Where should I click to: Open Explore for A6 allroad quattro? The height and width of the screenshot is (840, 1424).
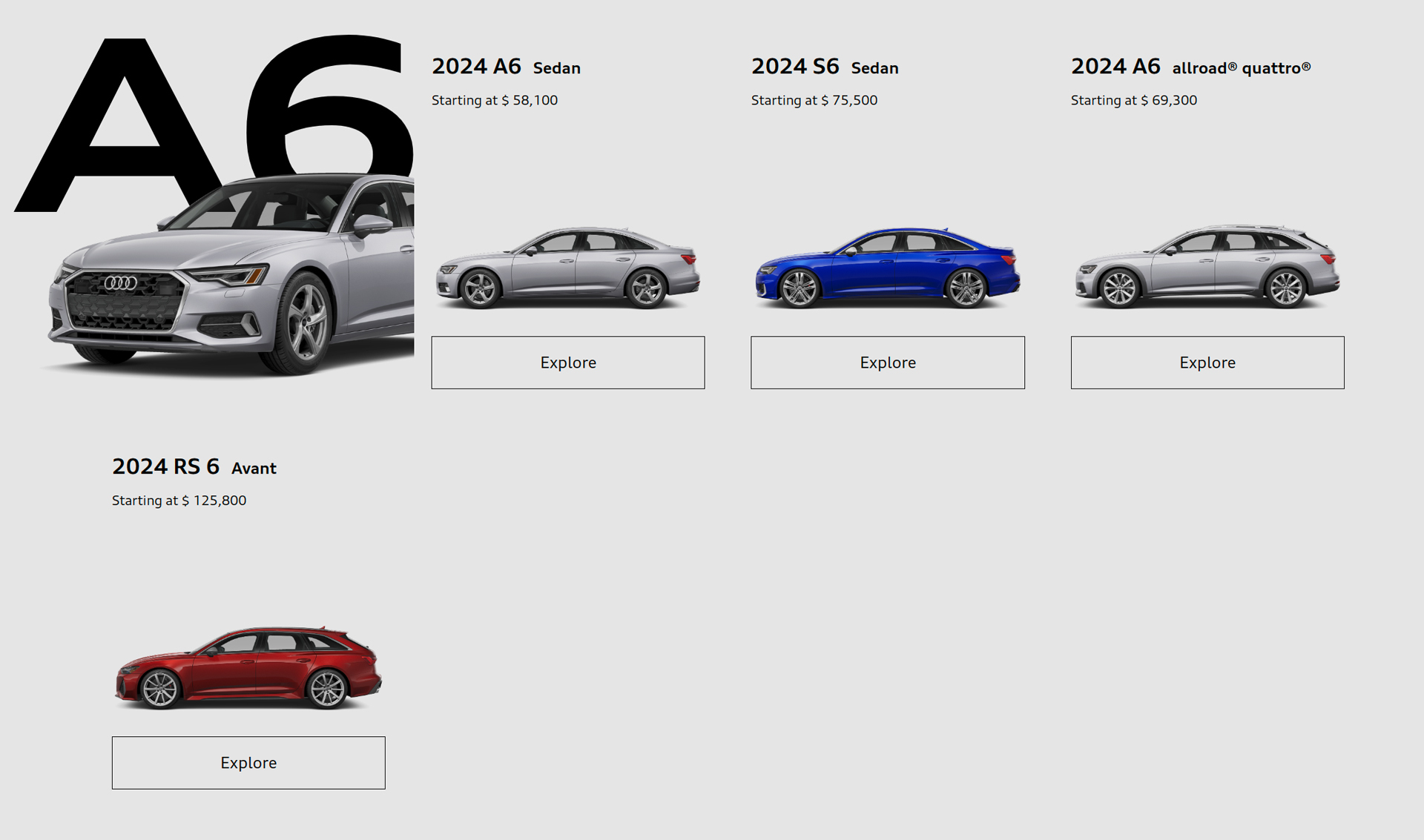click(x=1207, y=363)
